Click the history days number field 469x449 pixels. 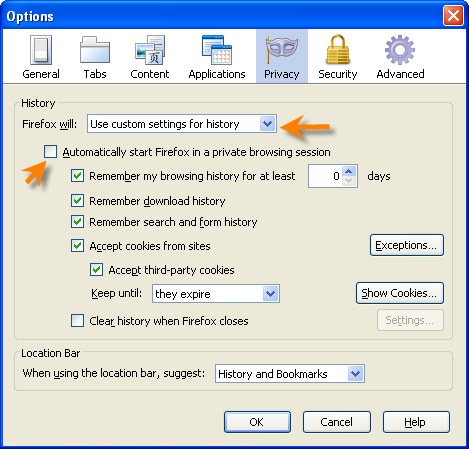325,176
